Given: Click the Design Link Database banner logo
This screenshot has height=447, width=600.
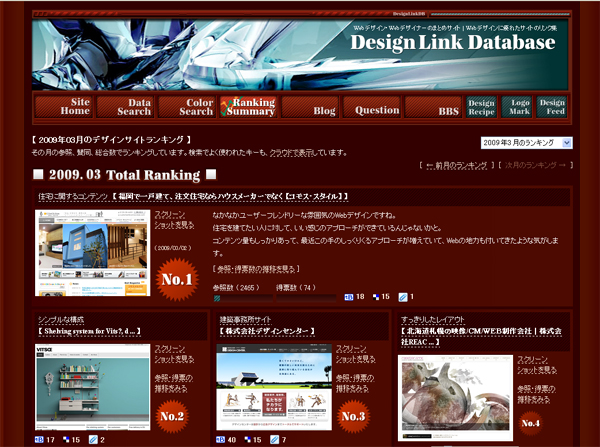Looking at the screenshot, I should coord(451,43).
